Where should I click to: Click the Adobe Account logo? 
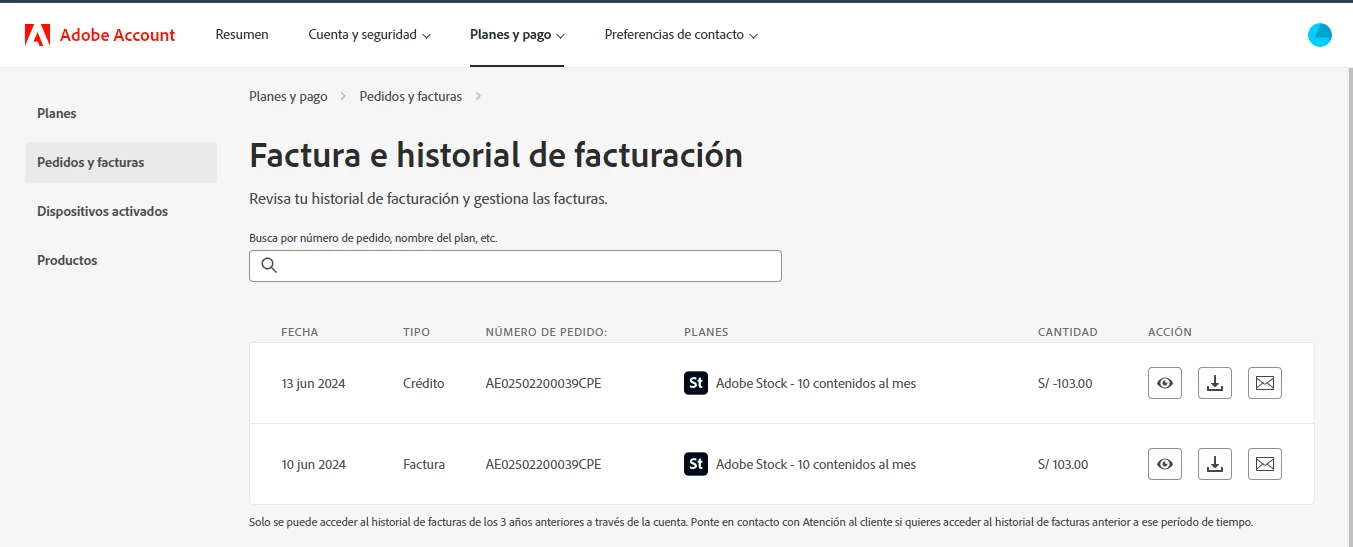100,35
